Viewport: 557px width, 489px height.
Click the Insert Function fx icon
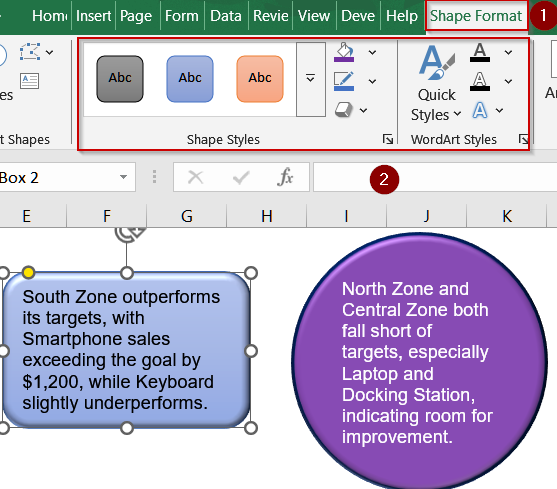point(285,177)
